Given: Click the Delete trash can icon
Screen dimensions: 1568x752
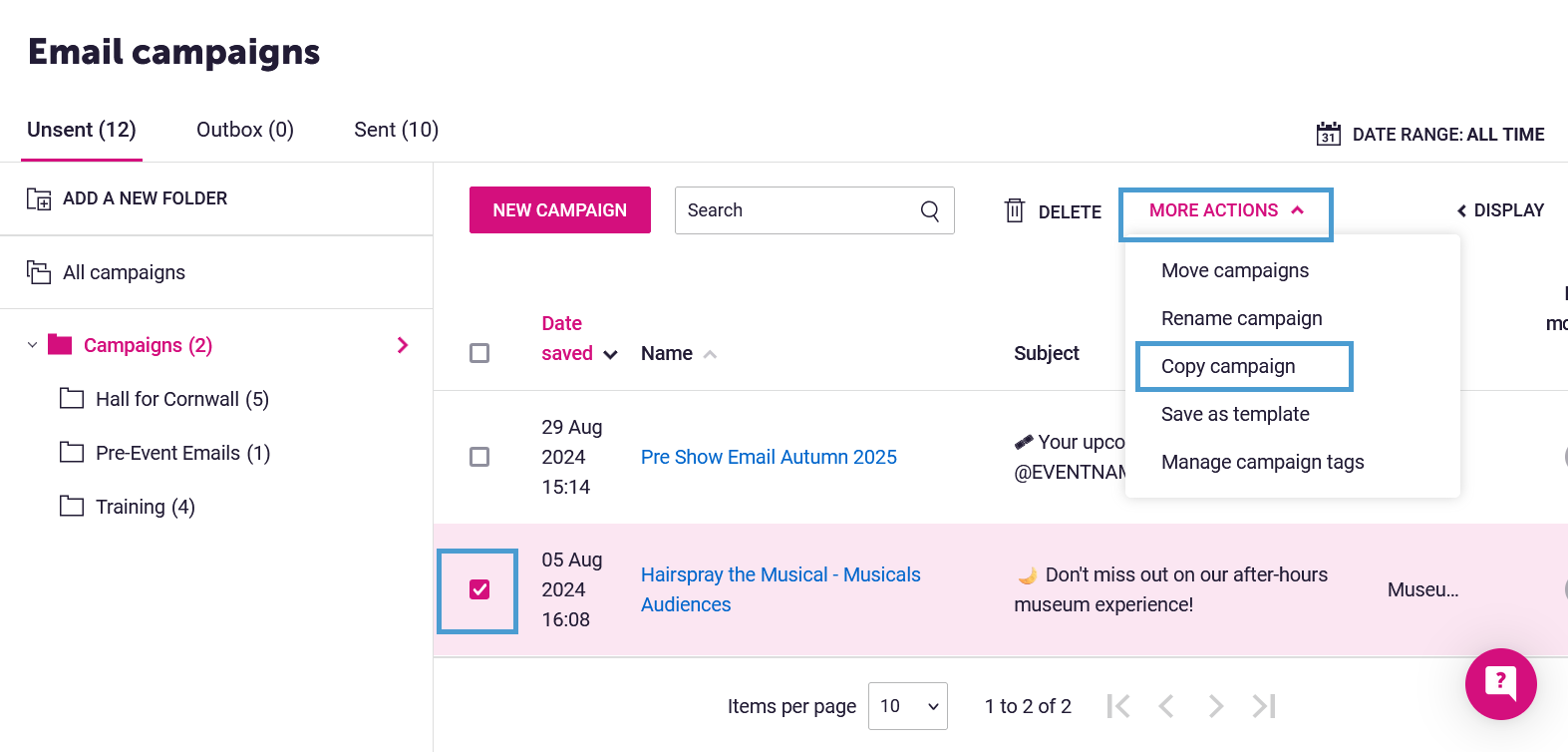Looking at the screenshot, I should tap(1015, 210).
